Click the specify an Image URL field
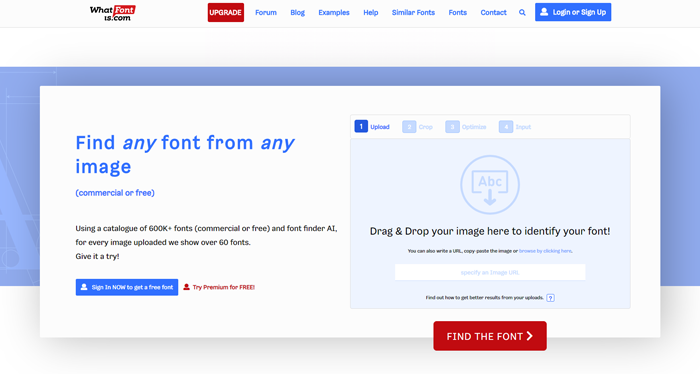 coord(490,272)
